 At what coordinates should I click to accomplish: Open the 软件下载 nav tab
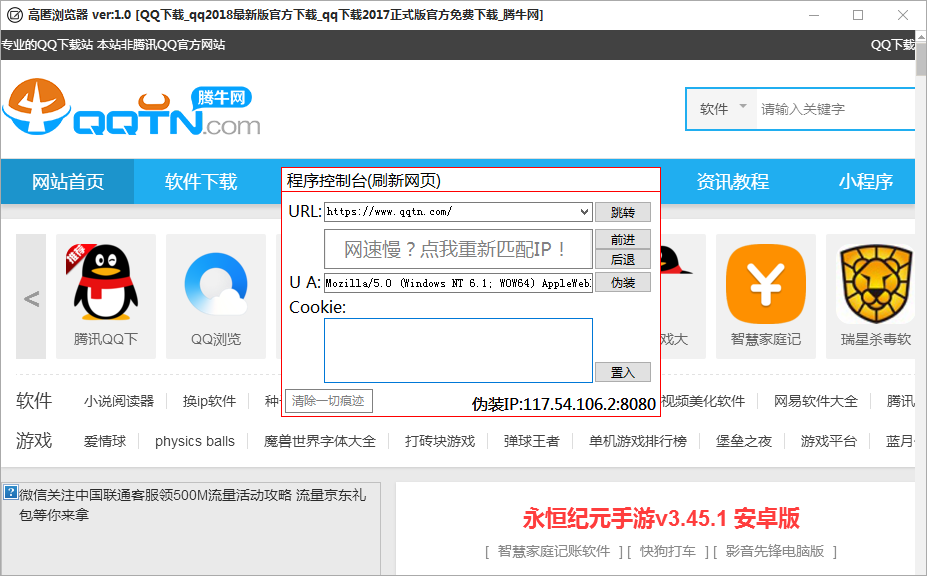[x=201, y=182]
